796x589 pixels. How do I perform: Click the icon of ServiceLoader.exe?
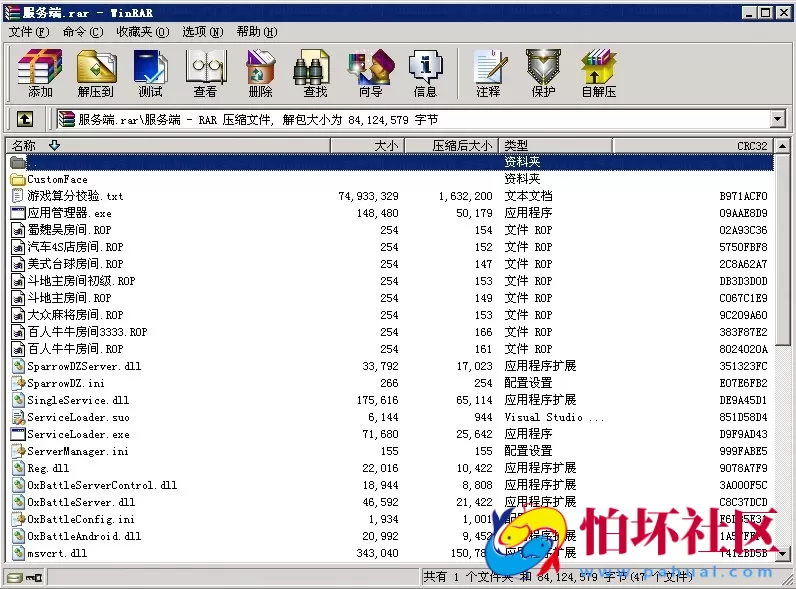[x=18, y=434]
